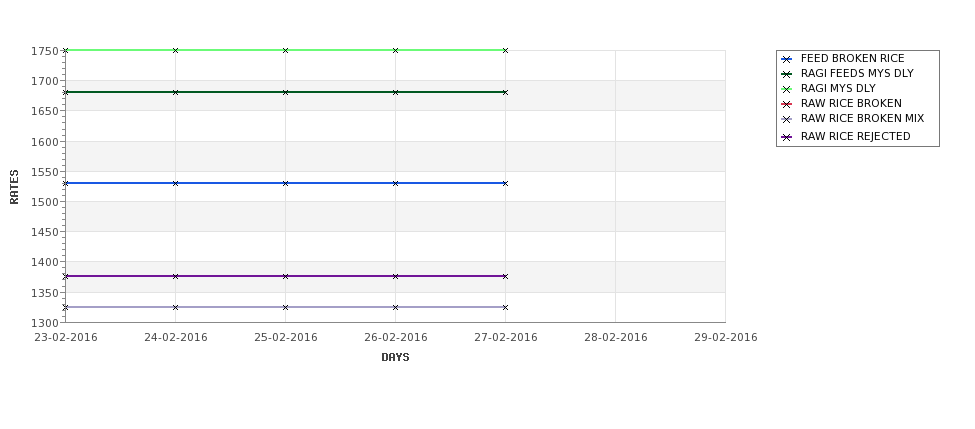Click the purple data point on 26-02-2016

pos(395,276)
